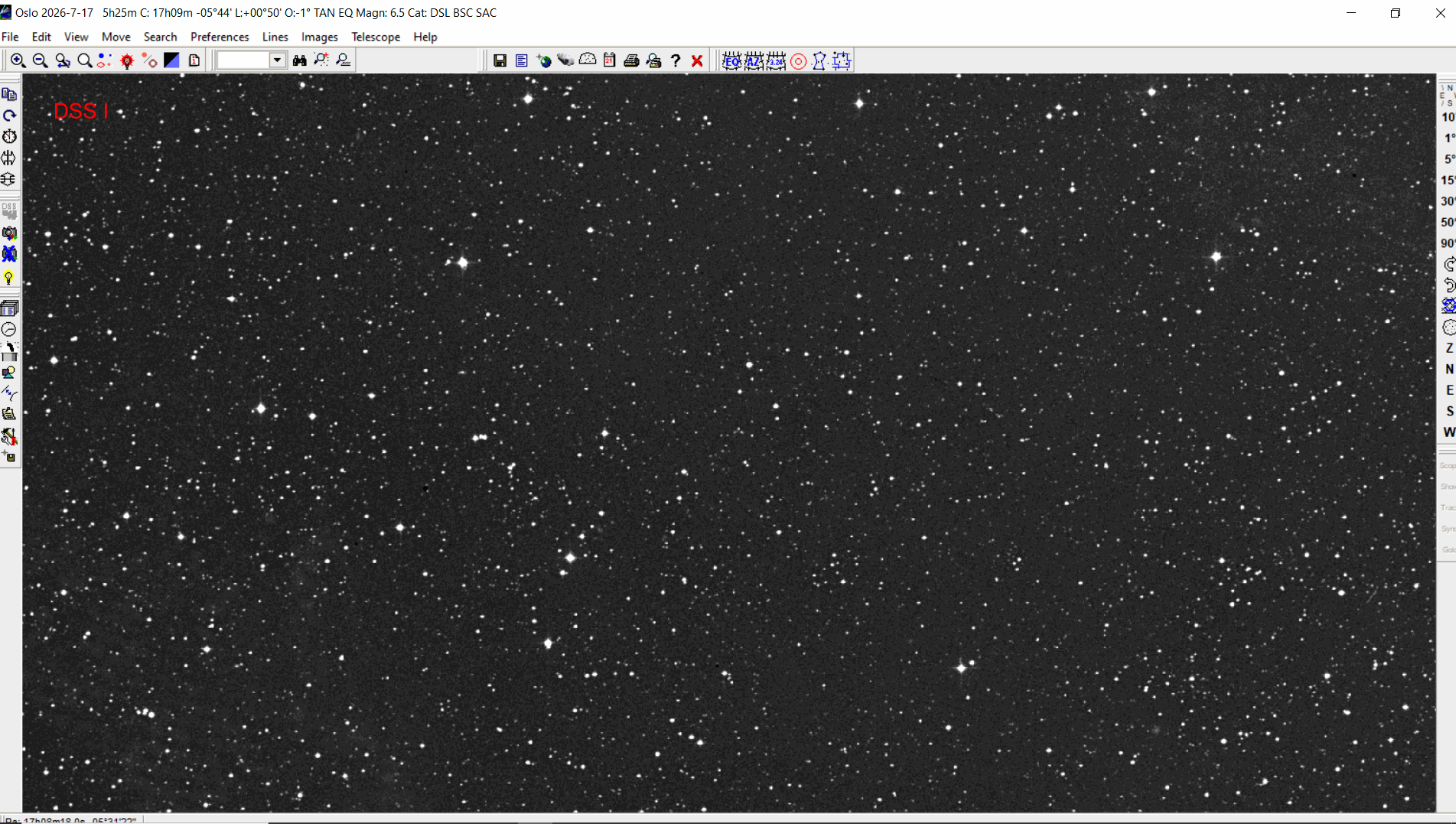Viewport: 1456px width, 824px height.
Task: Toggle the light bulb icon in left sidebar
Action: tap(9, 277)
